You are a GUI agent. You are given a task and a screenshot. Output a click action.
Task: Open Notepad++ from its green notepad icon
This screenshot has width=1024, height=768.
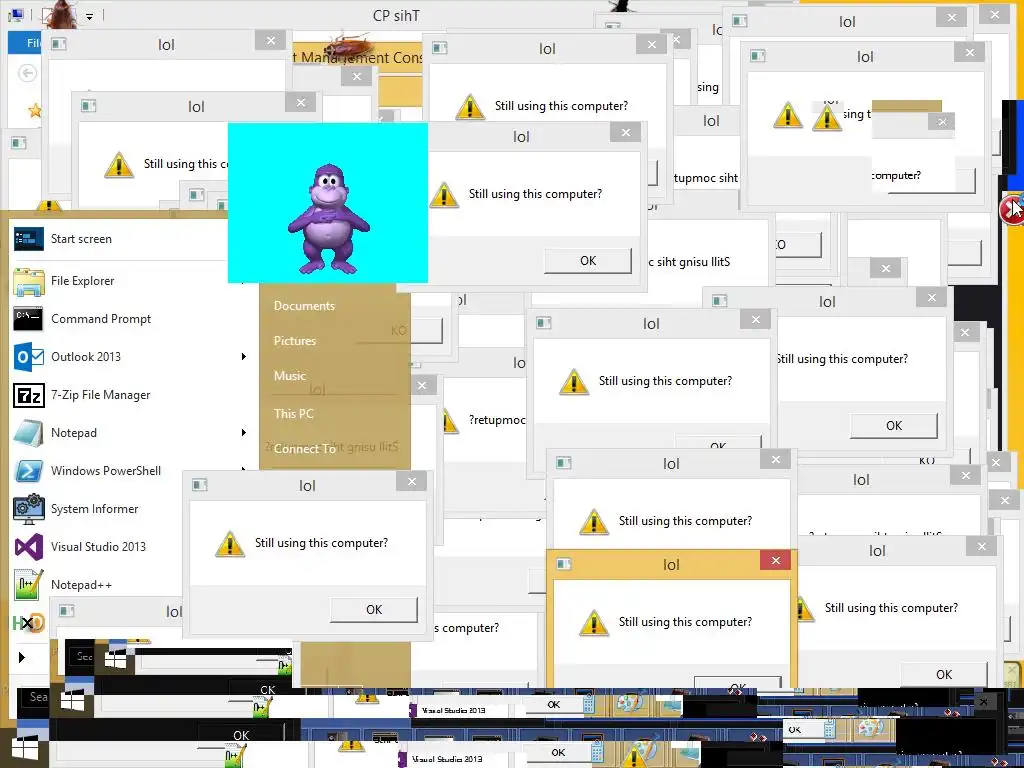pyautogui.click(x=29, y=585)
